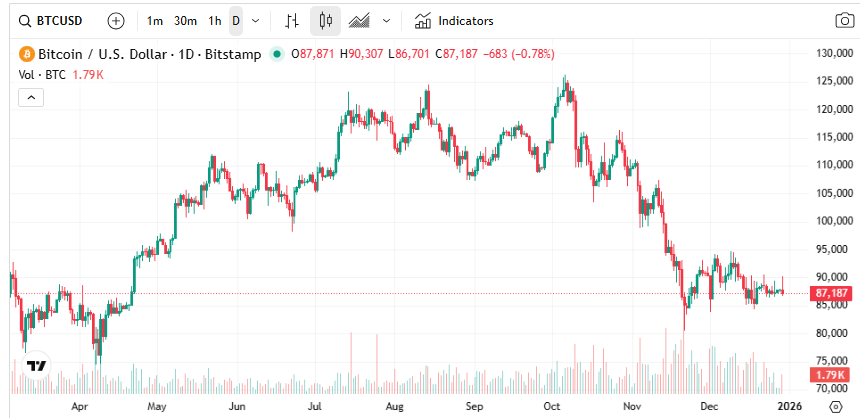Image resolution: width=860 pixels, height=418 pixels.
Task: Click the 87,187 current price label
Action: (x=832, y=293)
